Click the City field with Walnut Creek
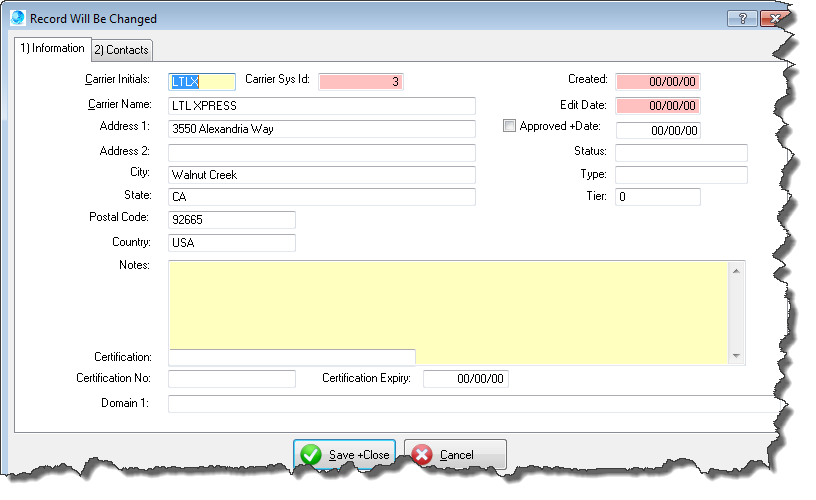This screenshot has width=816, height=500. coord(321,175)
